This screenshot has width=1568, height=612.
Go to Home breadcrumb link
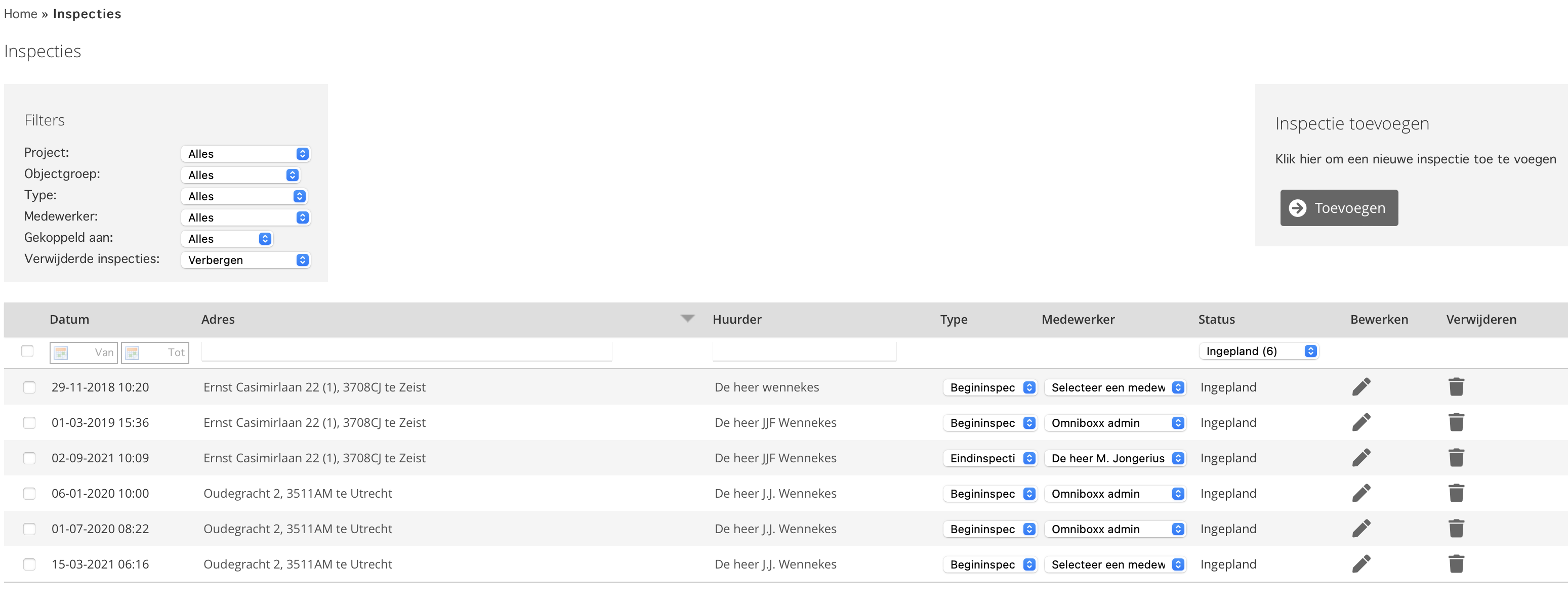[20, 14]
